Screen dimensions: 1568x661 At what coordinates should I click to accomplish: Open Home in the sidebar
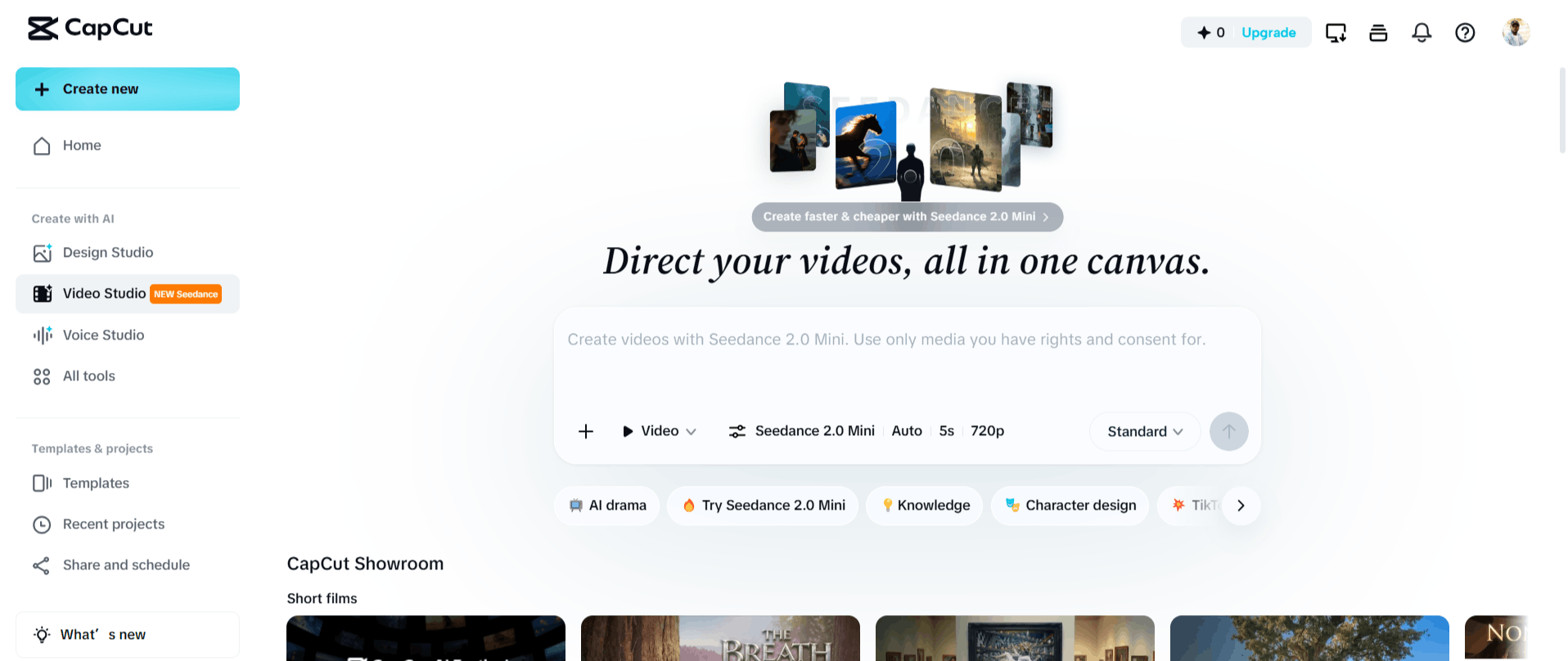pos(128,146)
